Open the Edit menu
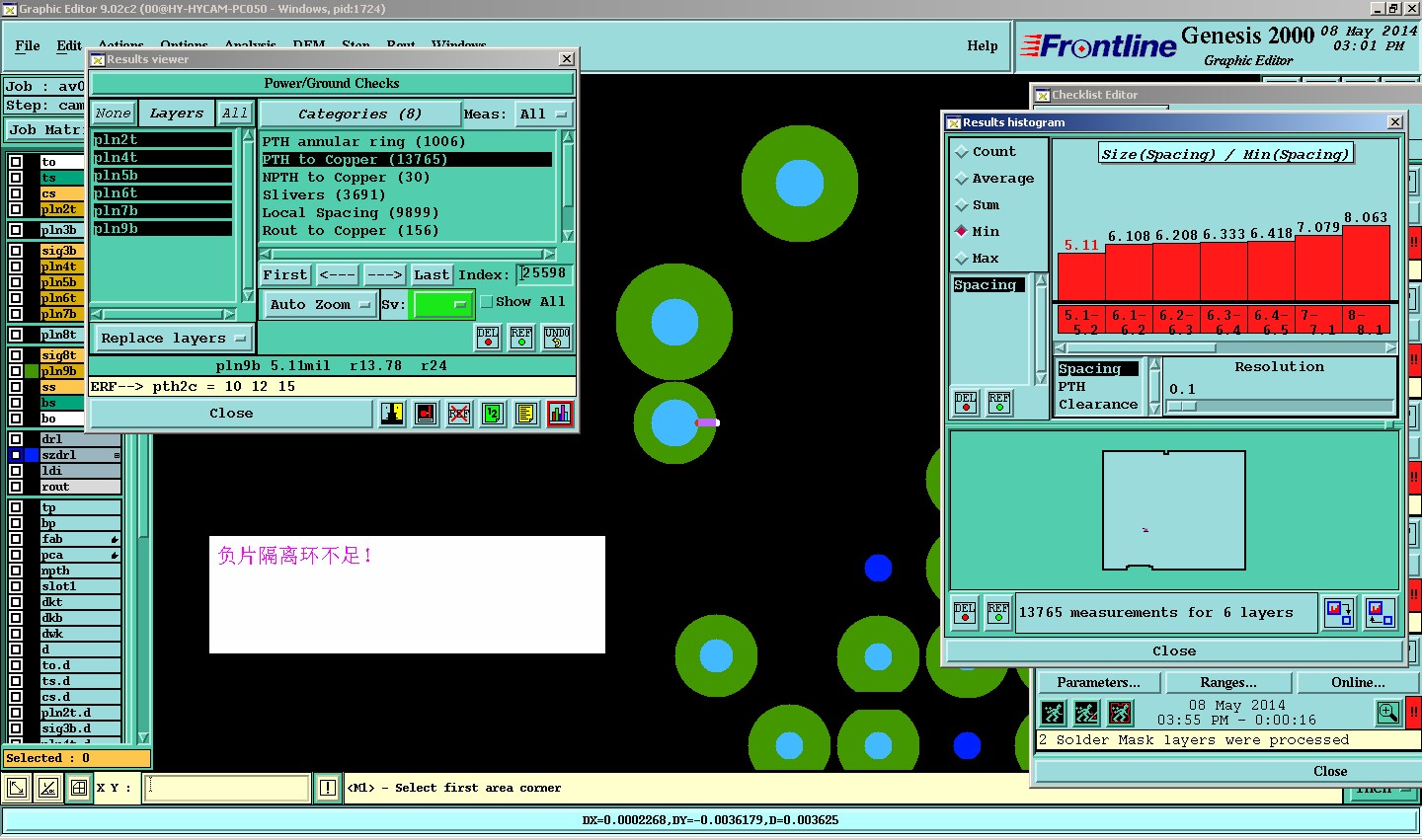The width and height of the screenshot is (1422, 840). tap(69, 45)
